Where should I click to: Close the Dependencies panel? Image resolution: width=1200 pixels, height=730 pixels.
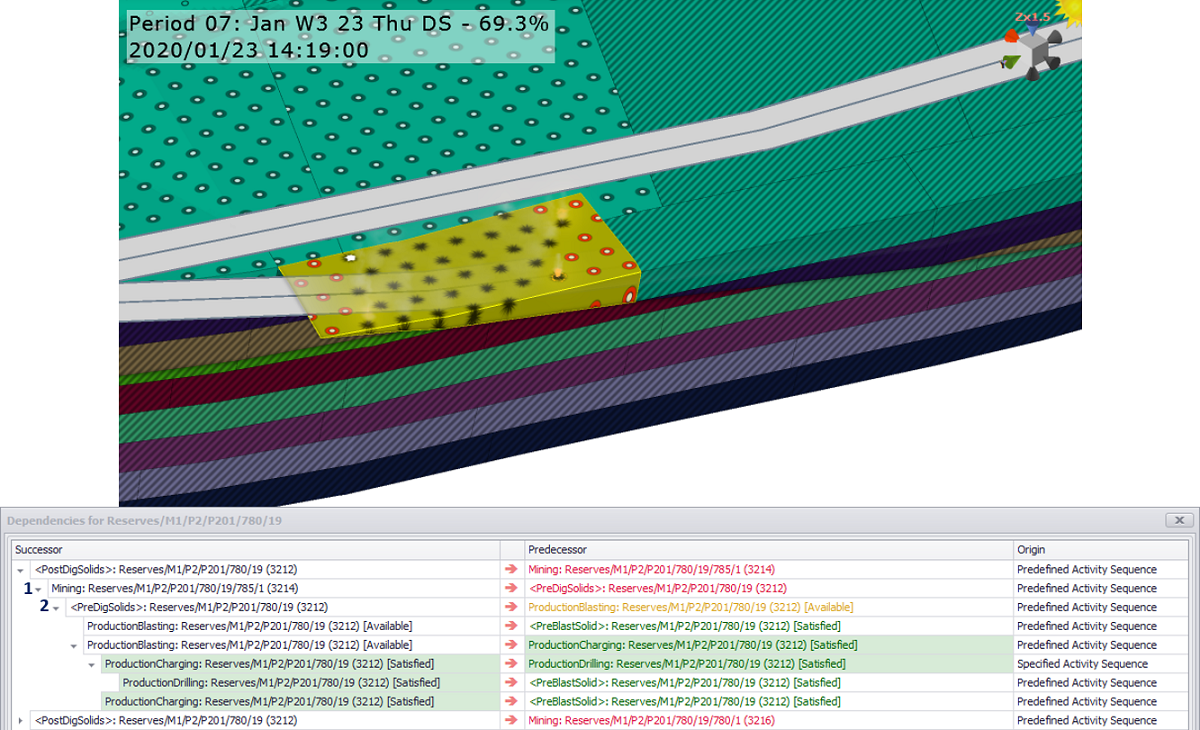coord(1180,520)
